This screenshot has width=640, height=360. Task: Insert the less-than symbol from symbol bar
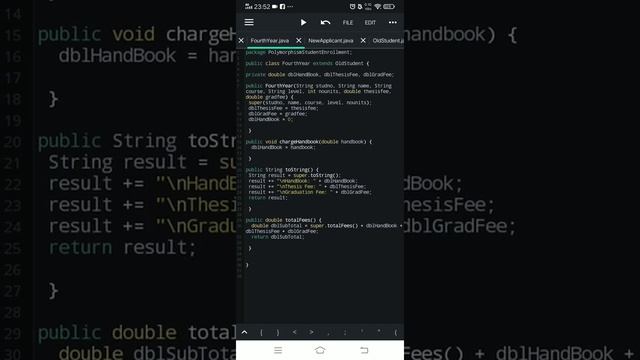[x=295, y=333]
